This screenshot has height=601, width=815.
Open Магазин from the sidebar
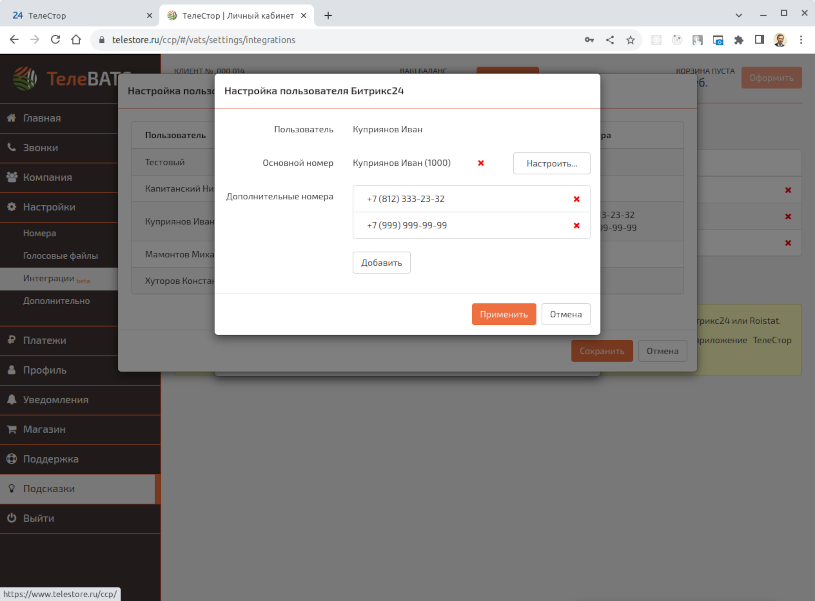80,430
